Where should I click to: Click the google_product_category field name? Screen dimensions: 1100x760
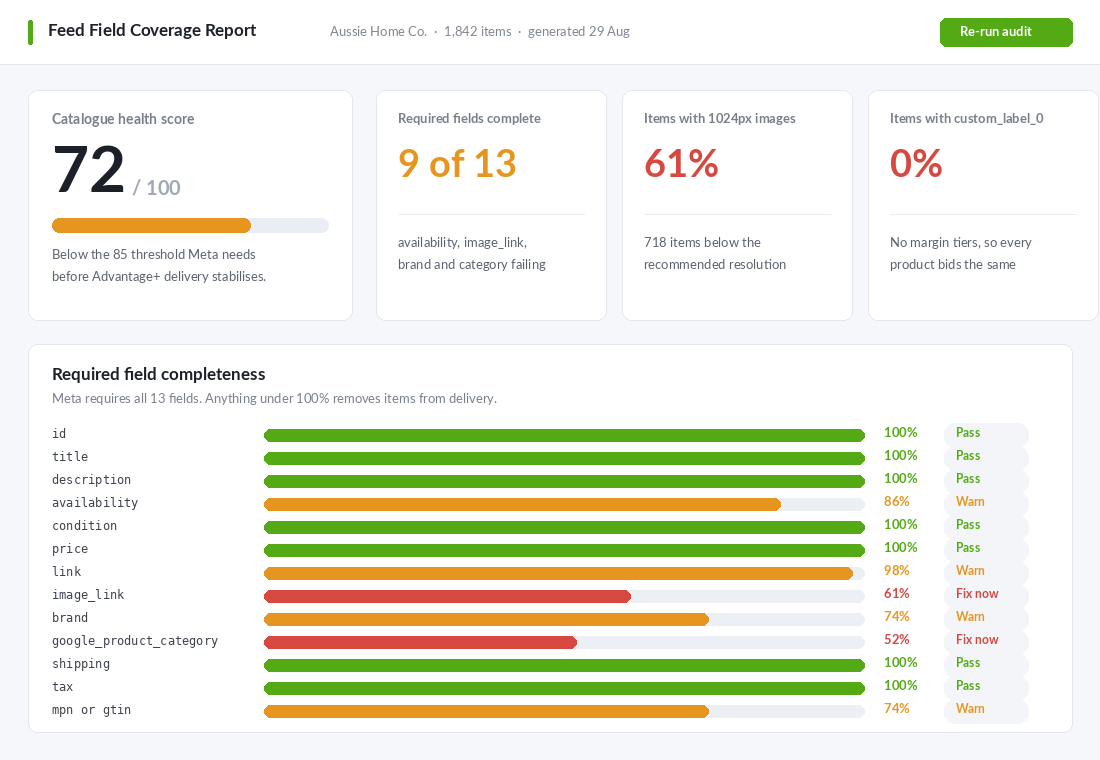[135, 641]
